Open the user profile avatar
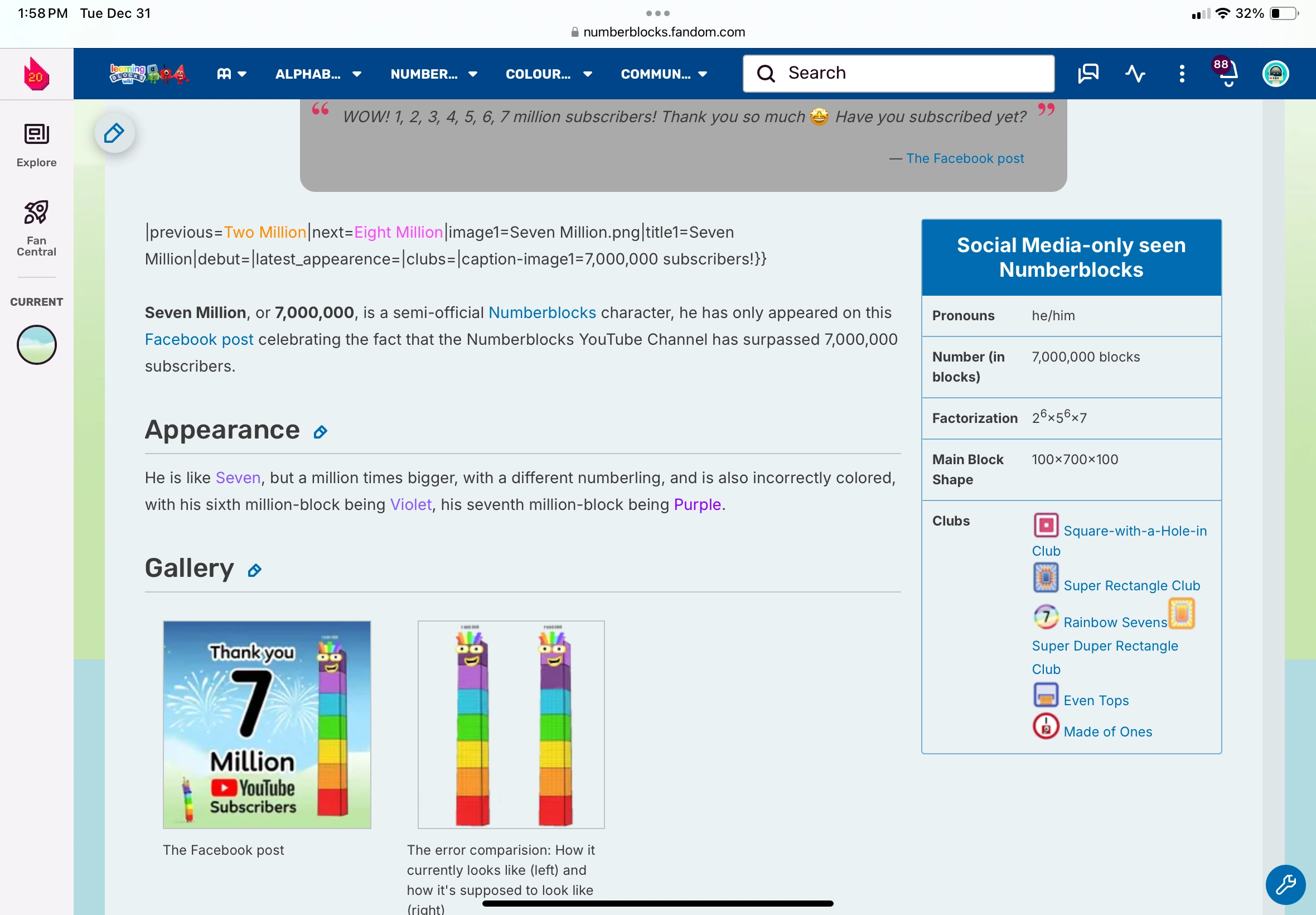The width and height of the screenshot is (1316, 915). pyautogui.click(x=1276, y=74)
